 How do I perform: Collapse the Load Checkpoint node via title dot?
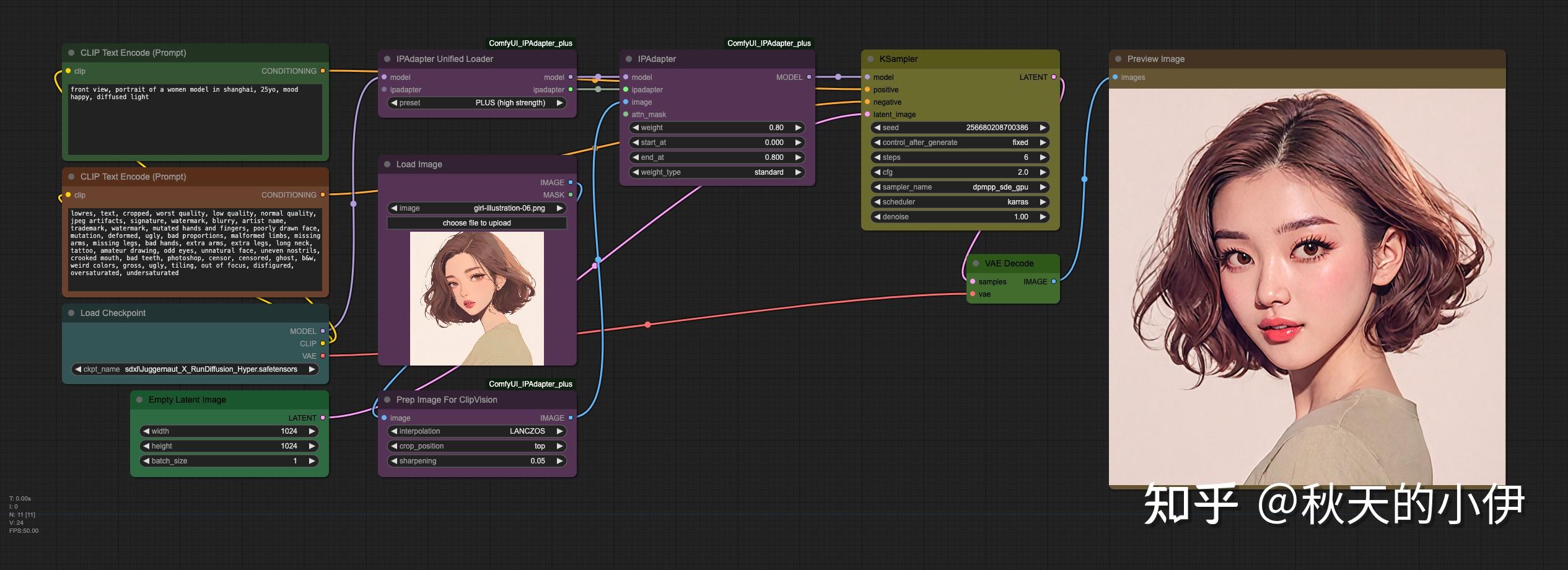tap(71, 313)
